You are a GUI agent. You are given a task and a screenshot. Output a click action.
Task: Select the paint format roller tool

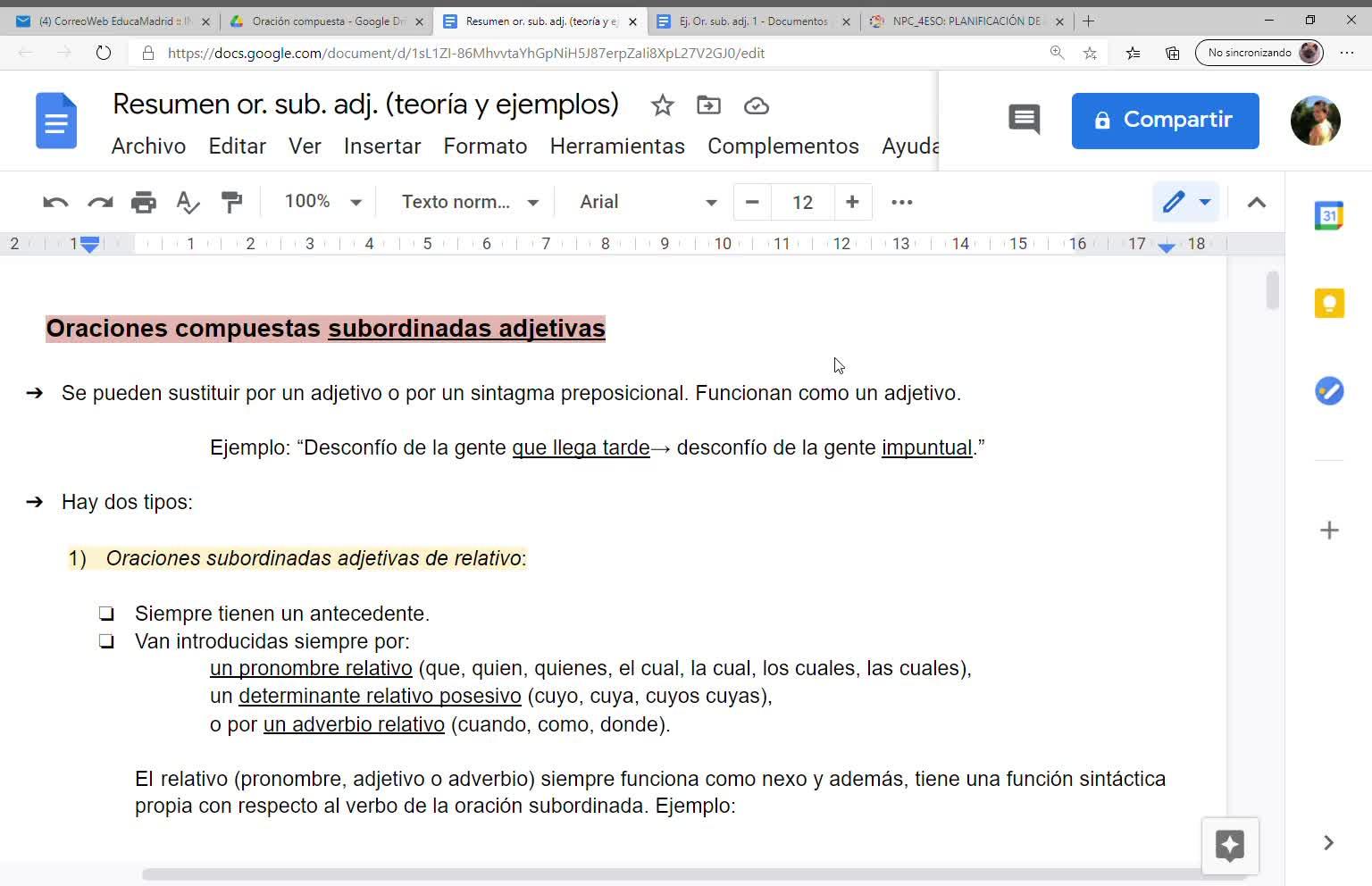(231, 202)
